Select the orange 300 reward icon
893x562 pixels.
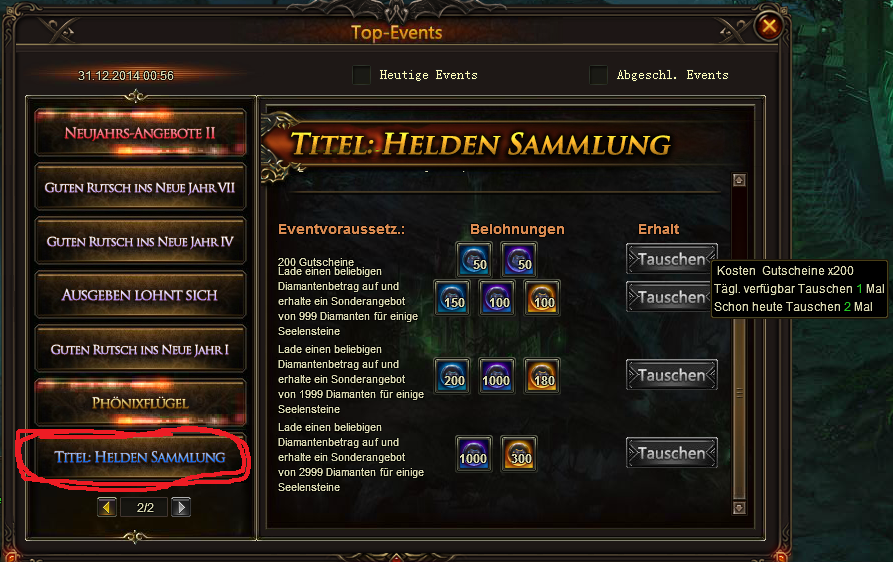(519, 454)
